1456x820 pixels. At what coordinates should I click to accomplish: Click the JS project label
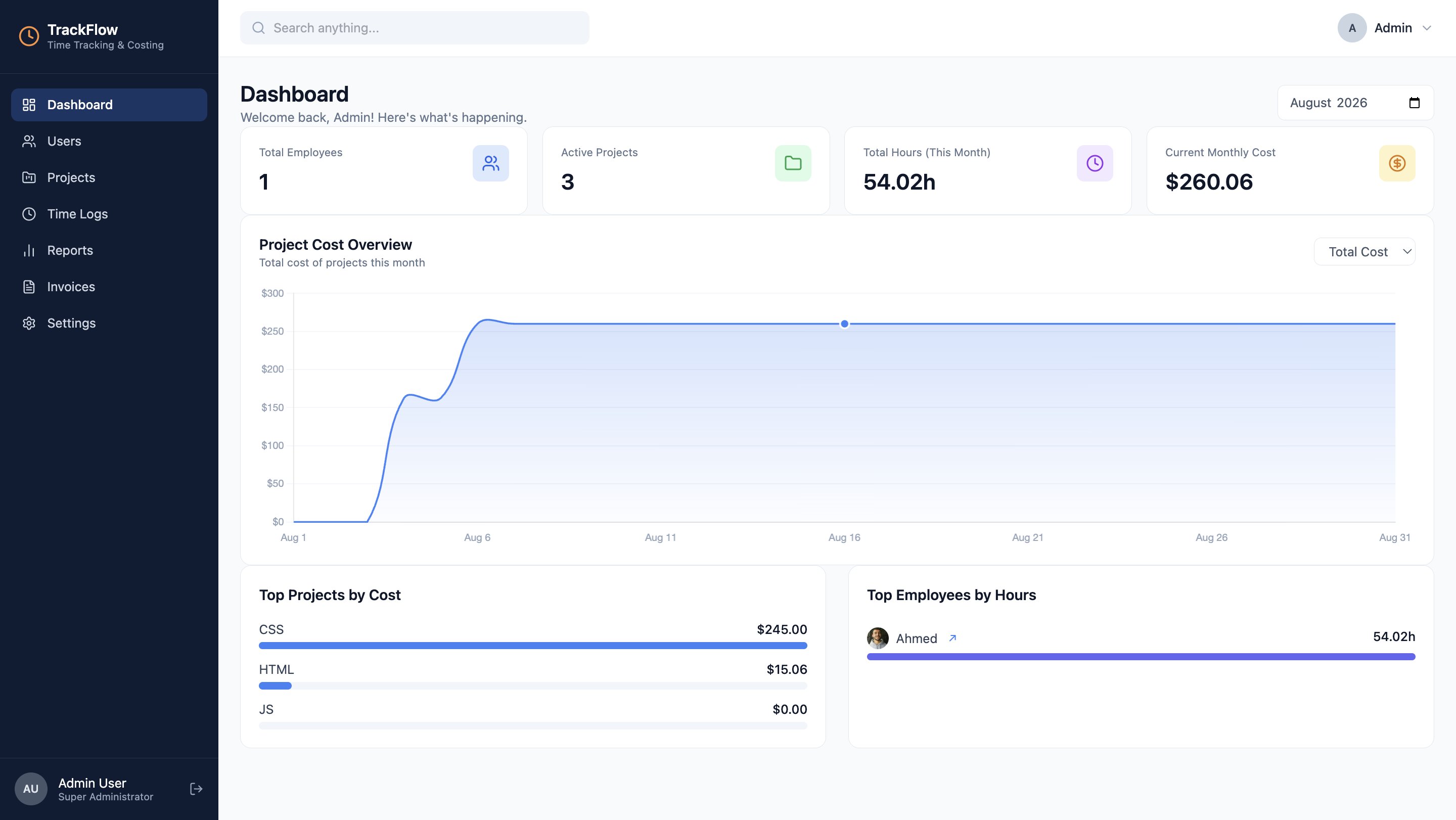(x=266, y=709)
